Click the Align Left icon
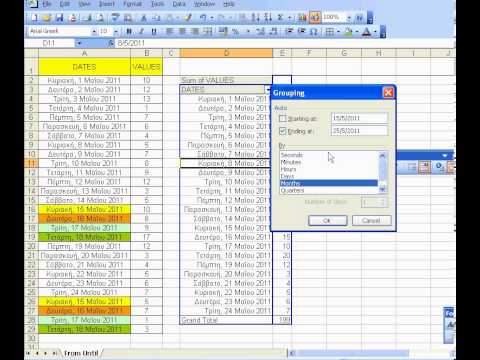Screen dimensions: 480x360 (x=170, y=32)
